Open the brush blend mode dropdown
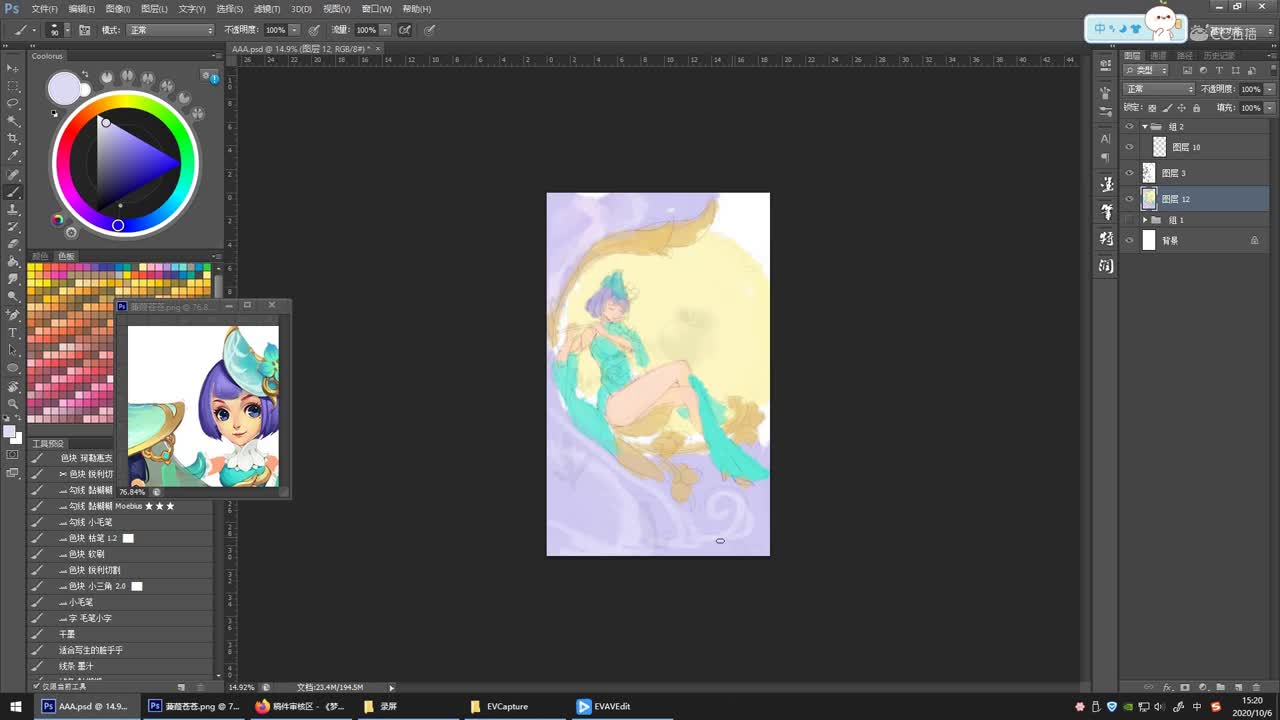 click(x=170, y=30)
